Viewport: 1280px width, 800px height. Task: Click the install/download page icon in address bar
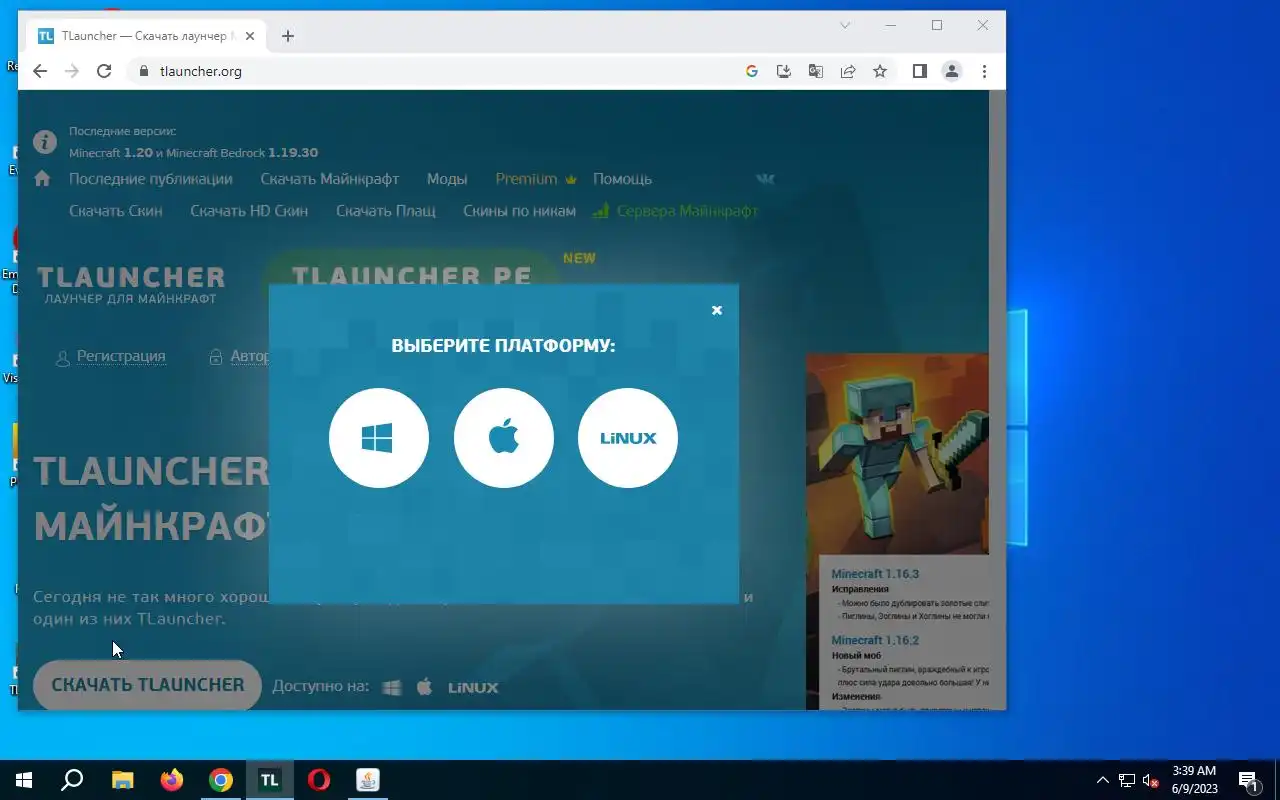(784, 71)
